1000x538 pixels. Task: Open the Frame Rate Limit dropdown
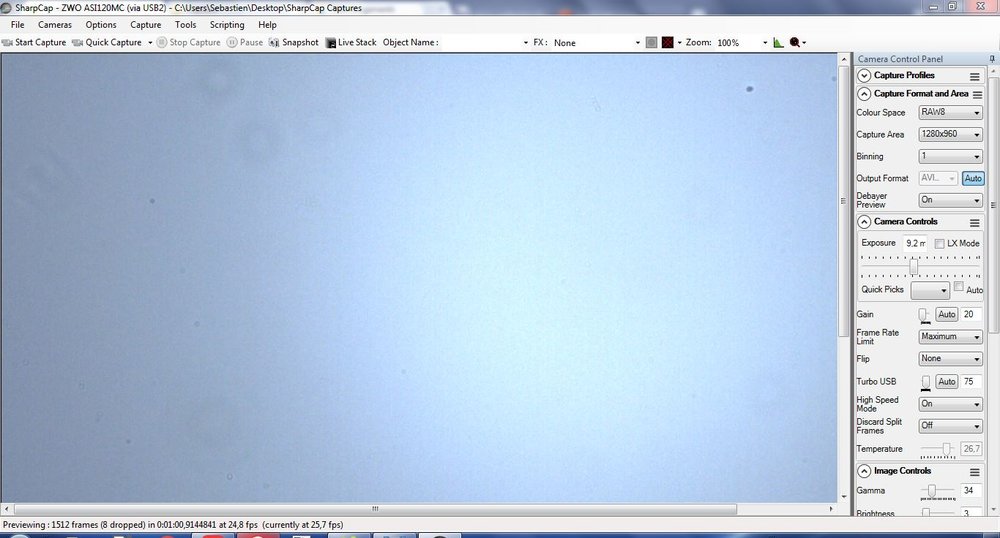950,337
